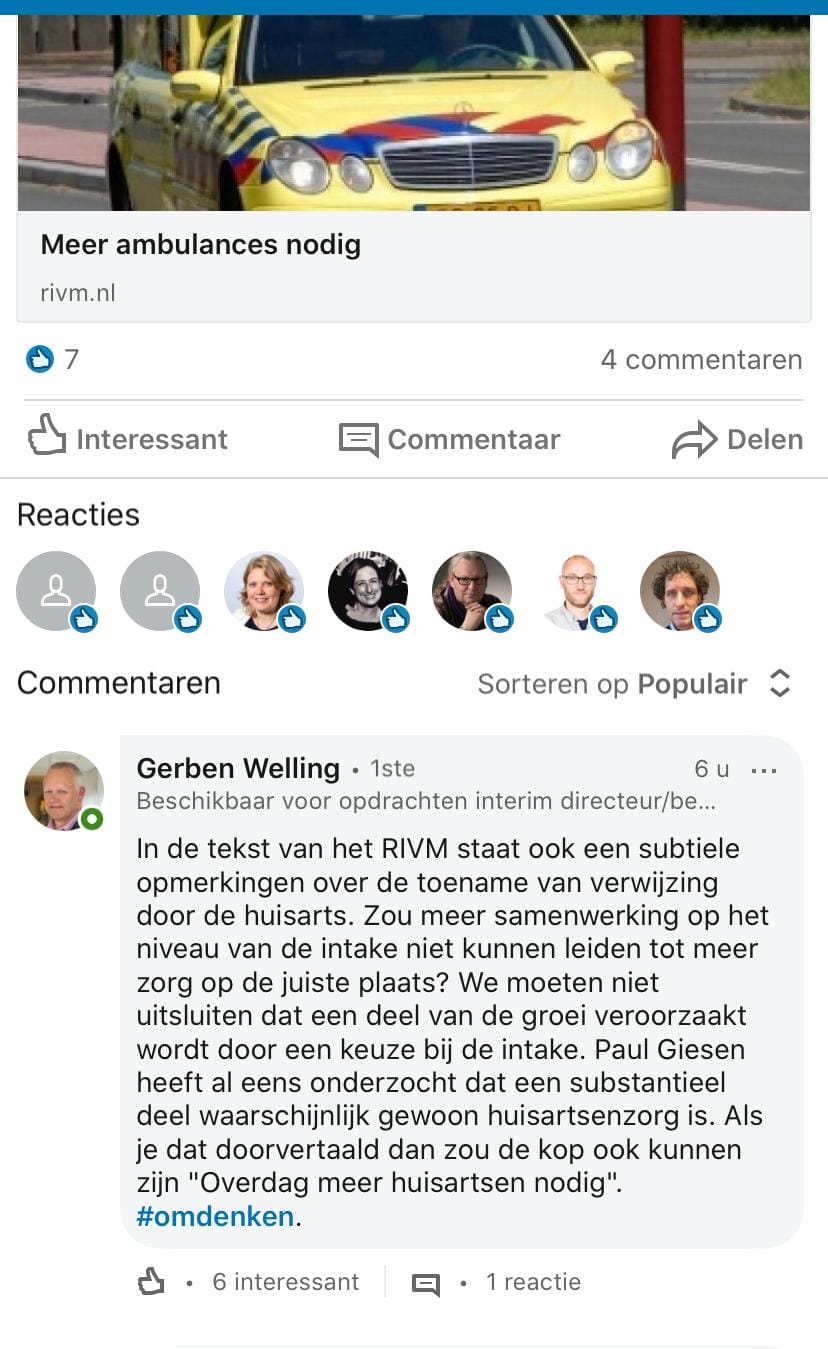Tap the thumbs-up Interessant icon
828x1349 pixels.
tap(46, 437)
